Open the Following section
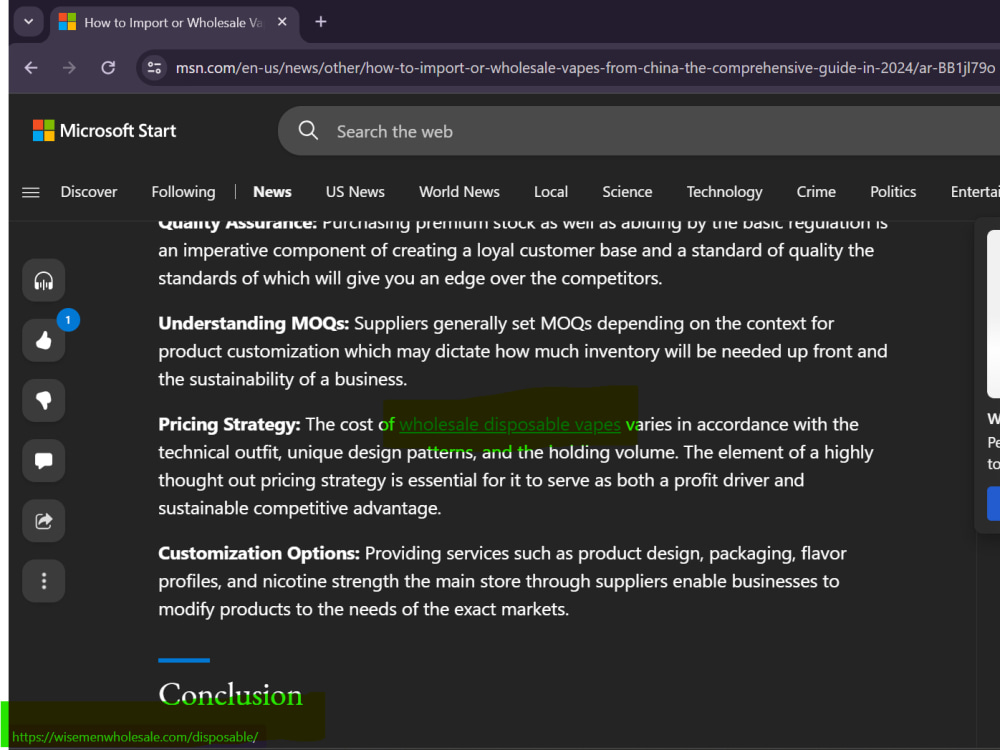Image resolution: width=1000 pixels, height=750 pixels. [183, 192]
